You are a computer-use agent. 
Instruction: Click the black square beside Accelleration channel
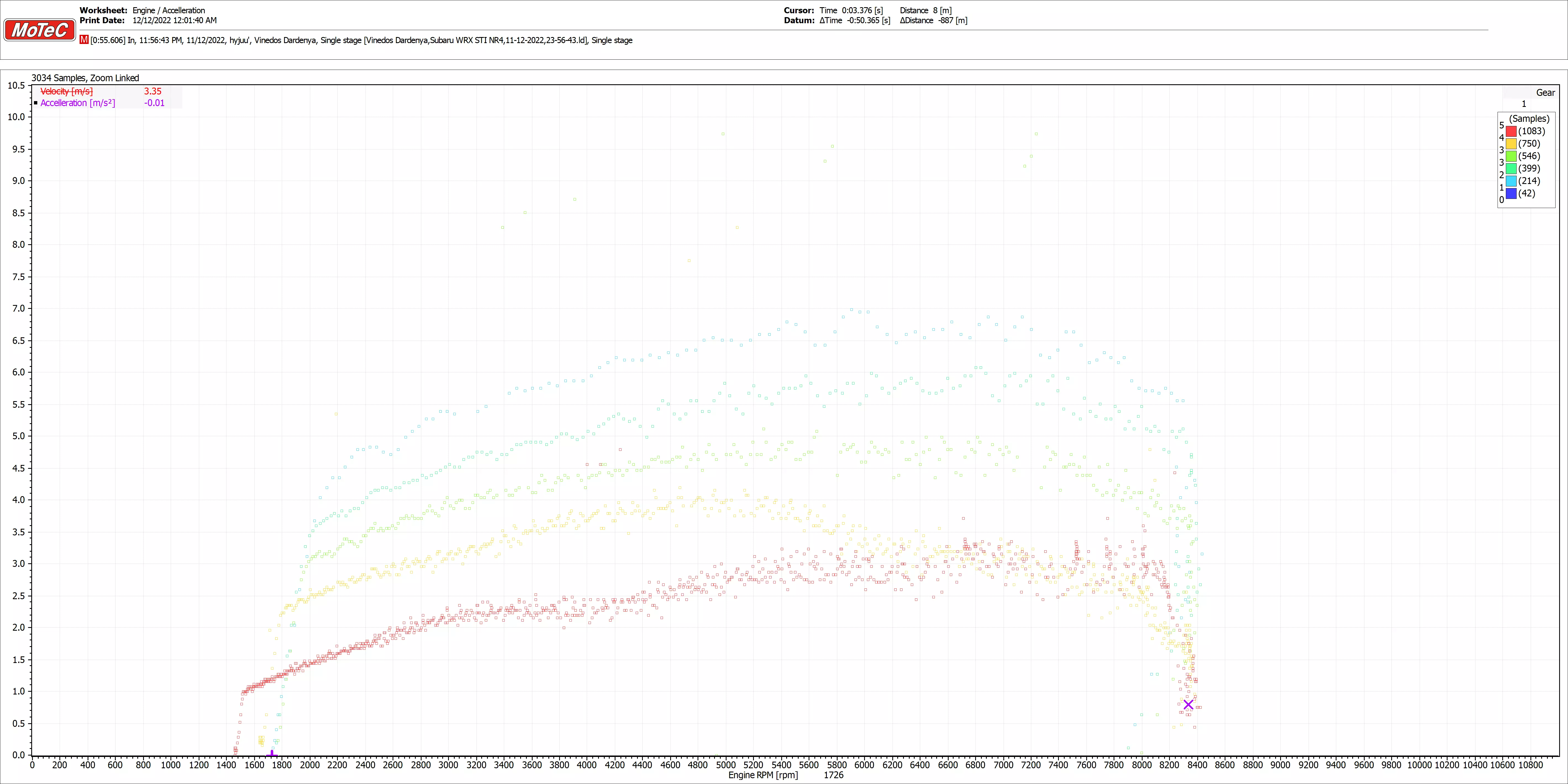point(36,103)
